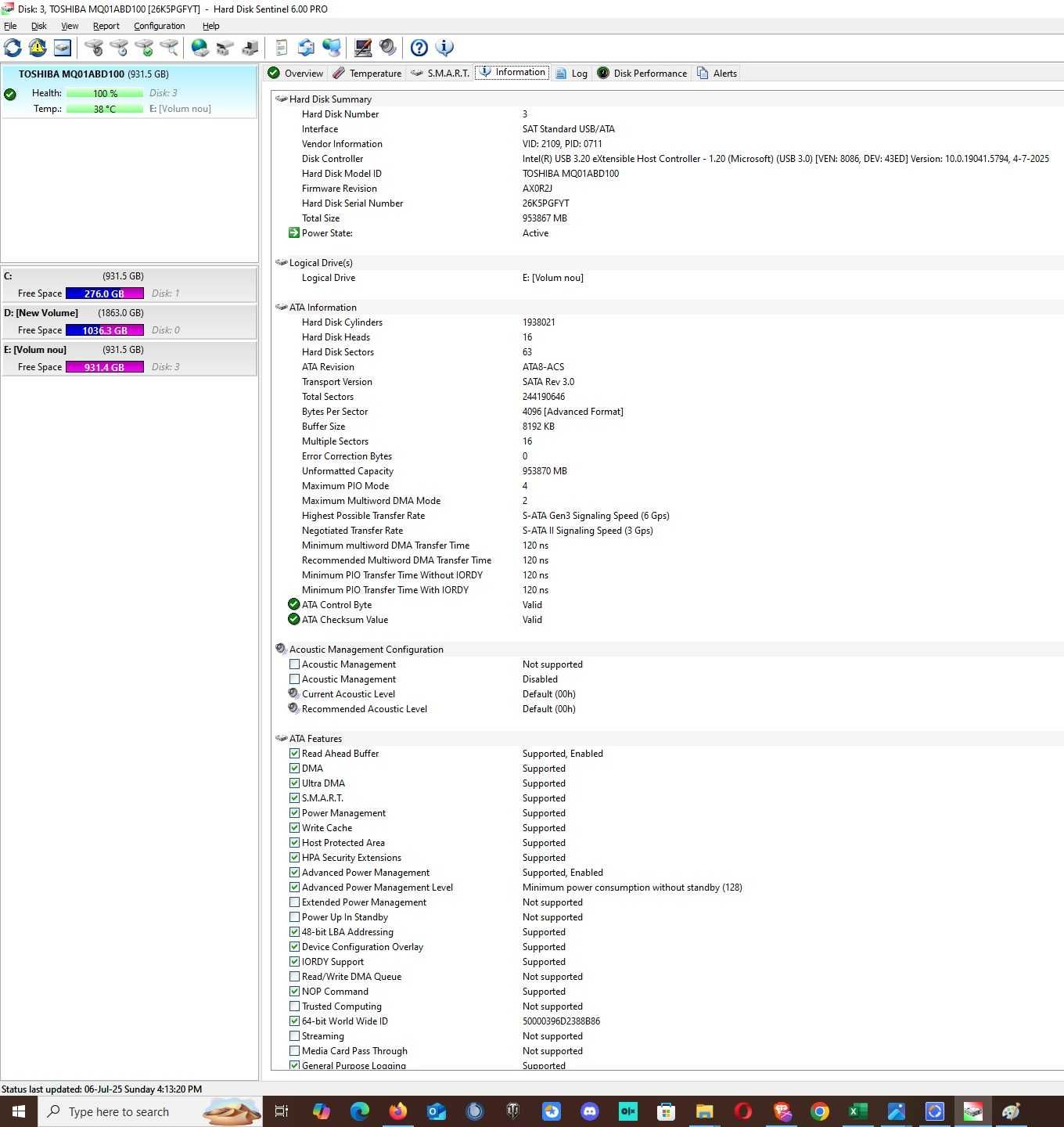Switch to the S.M.A.R.T. tab
This screenshot has width=1064, height=1127.
tap(440, 73)
